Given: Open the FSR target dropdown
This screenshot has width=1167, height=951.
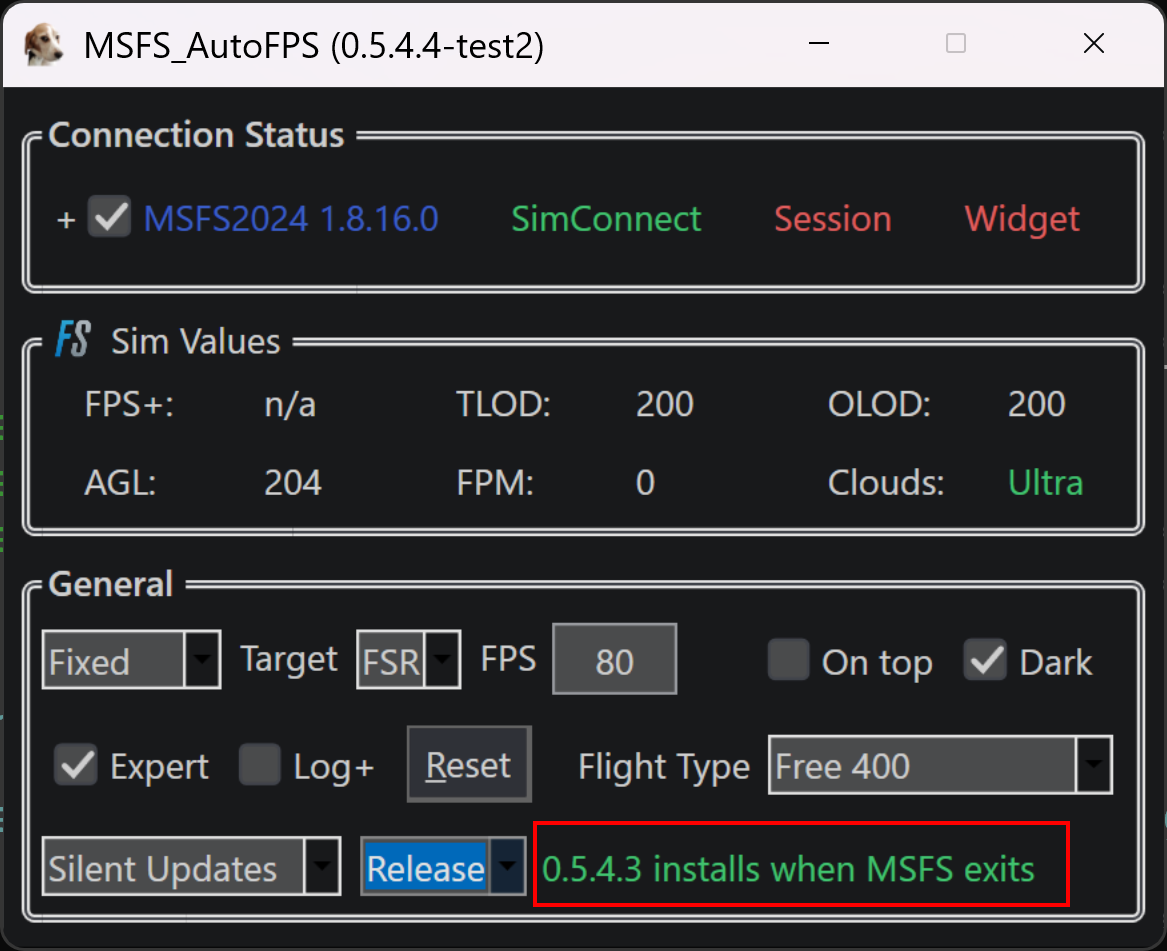Looking at the screenshot, I should pyautogui.click(x=409, y=660).
